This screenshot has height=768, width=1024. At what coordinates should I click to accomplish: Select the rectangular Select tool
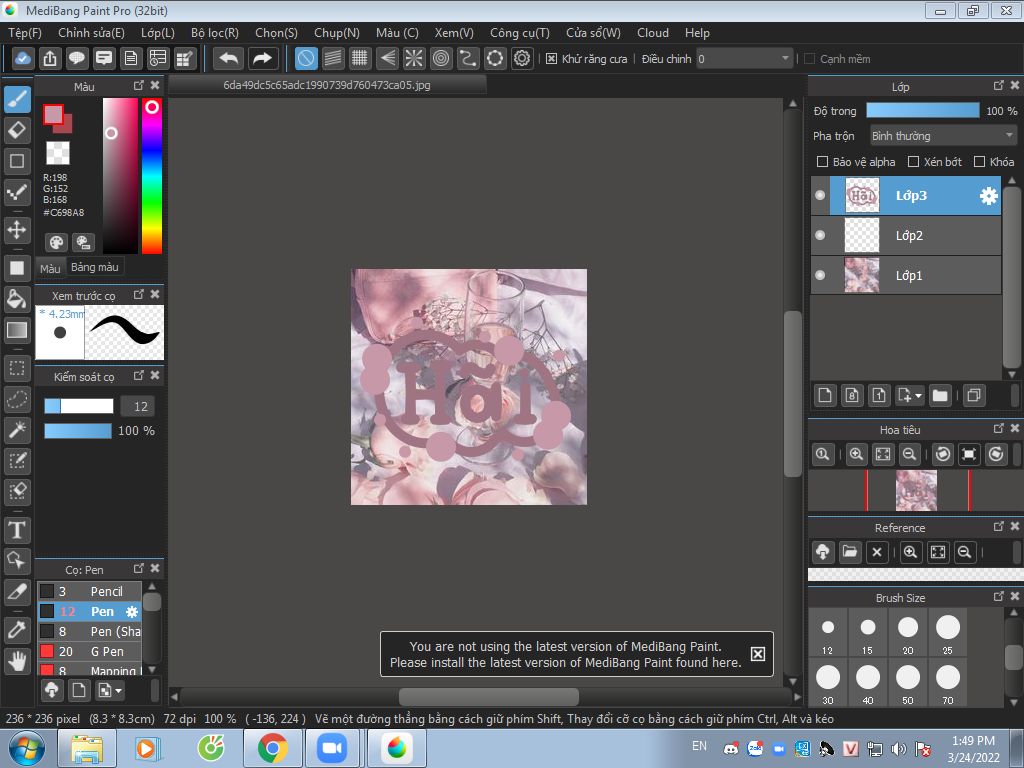point(18,368)
